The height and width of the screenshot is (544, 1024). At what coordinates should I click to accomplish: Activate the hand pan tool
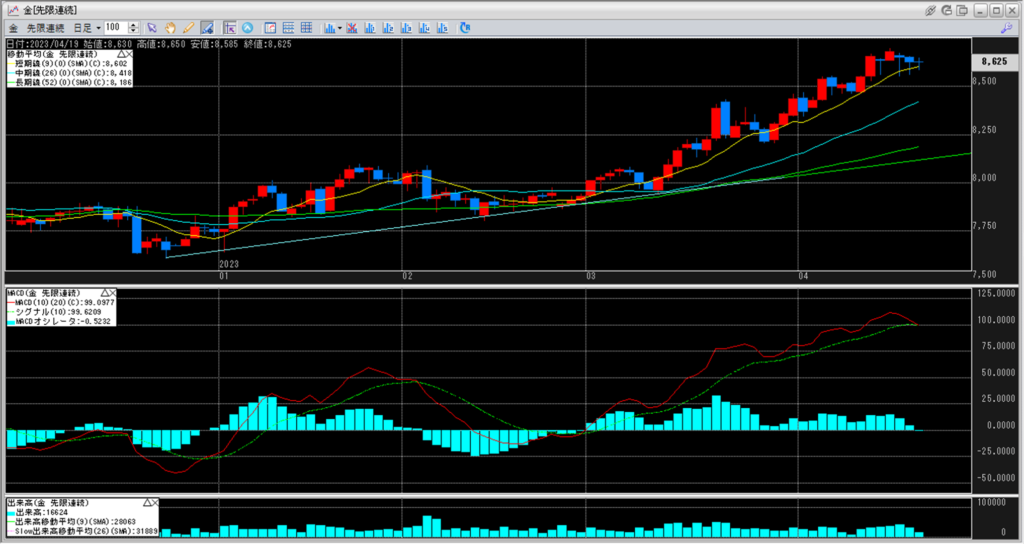click(170, 27)
